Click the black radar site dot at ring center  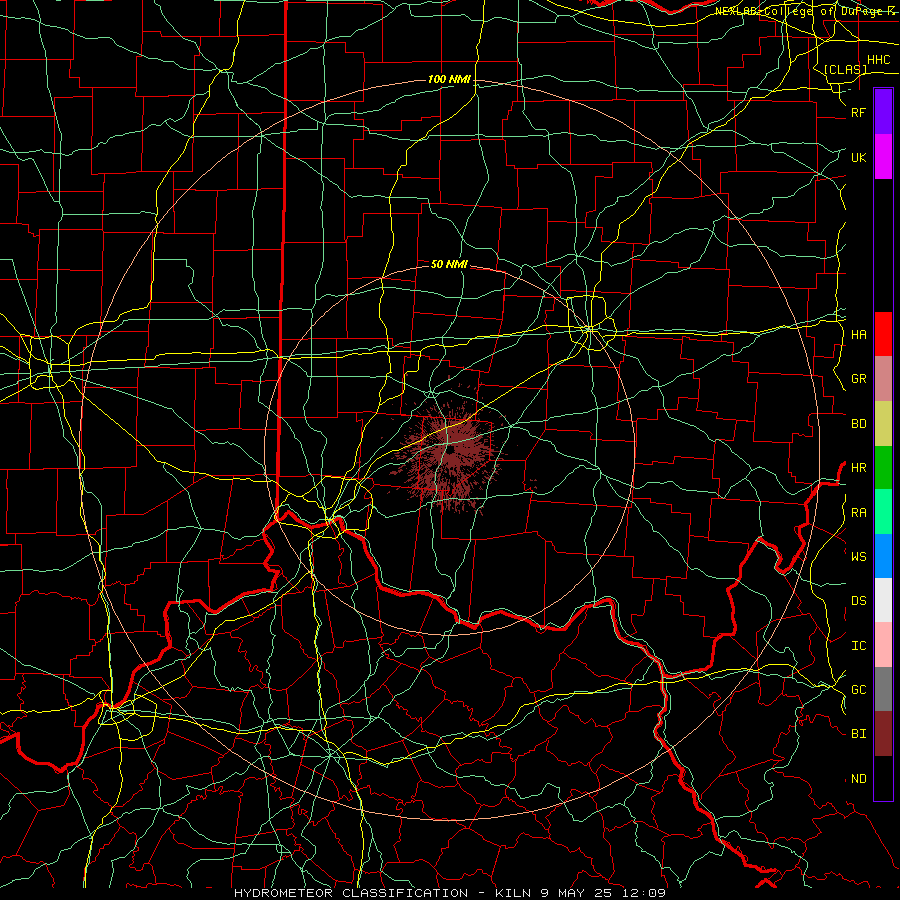[x=451, y=450]
